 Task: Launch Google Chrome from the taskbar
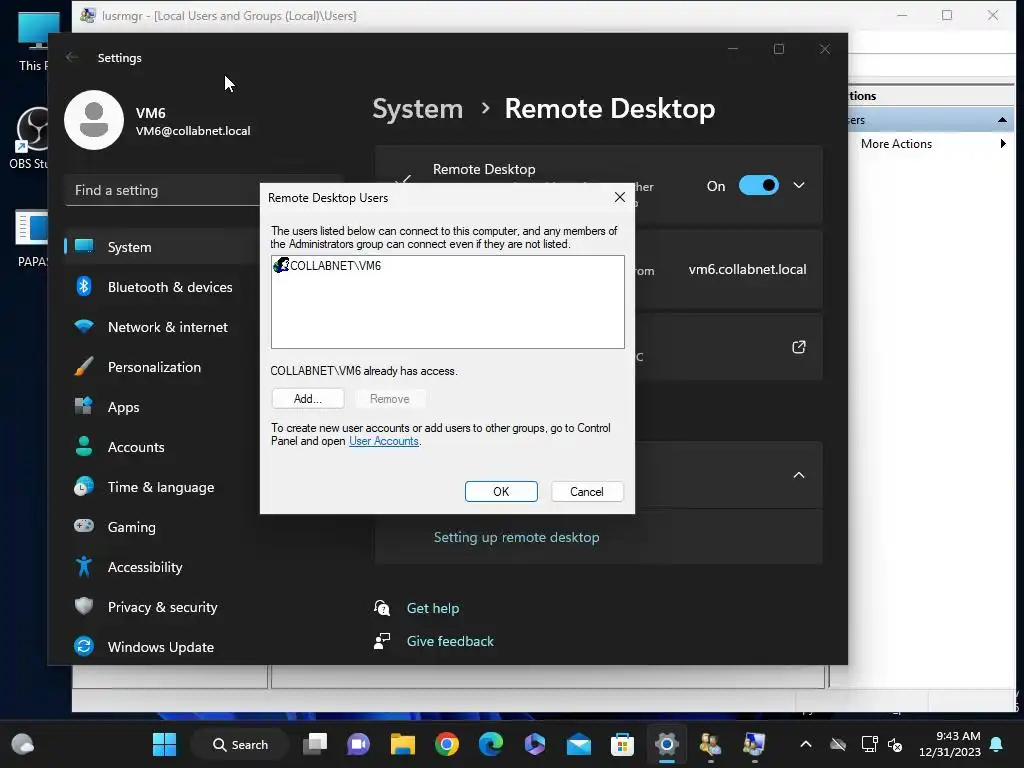click(447, 744)
